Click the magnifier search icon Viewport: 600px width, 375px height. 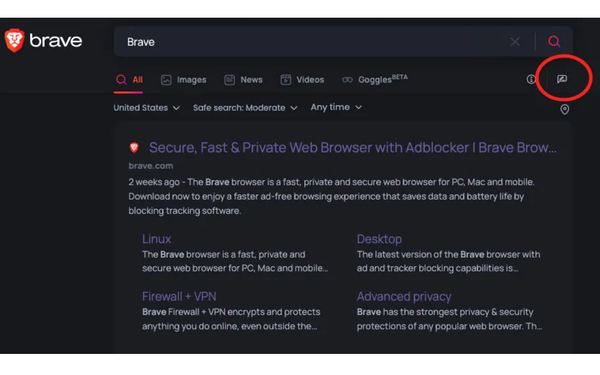[x=554, y=41]
